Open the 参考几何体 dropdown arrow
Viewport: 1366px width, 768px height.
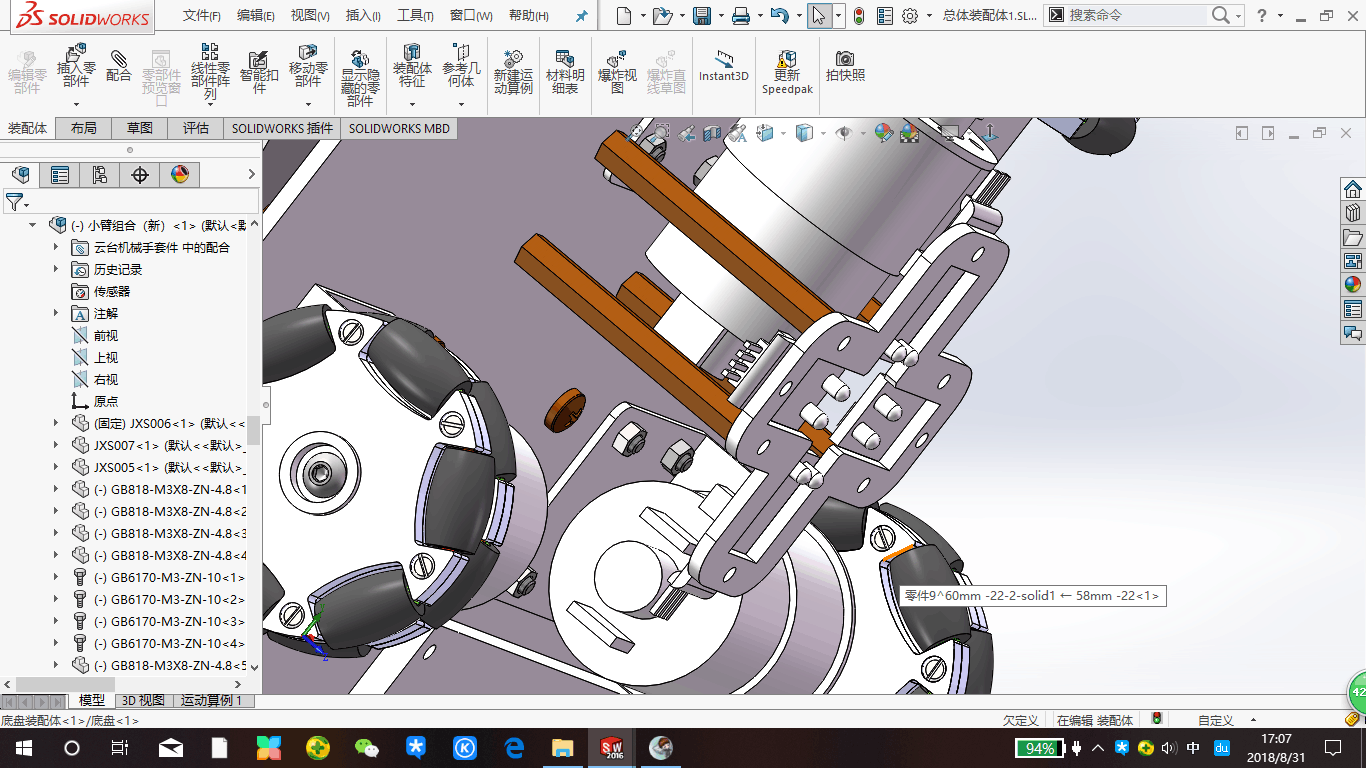point(461,103)
